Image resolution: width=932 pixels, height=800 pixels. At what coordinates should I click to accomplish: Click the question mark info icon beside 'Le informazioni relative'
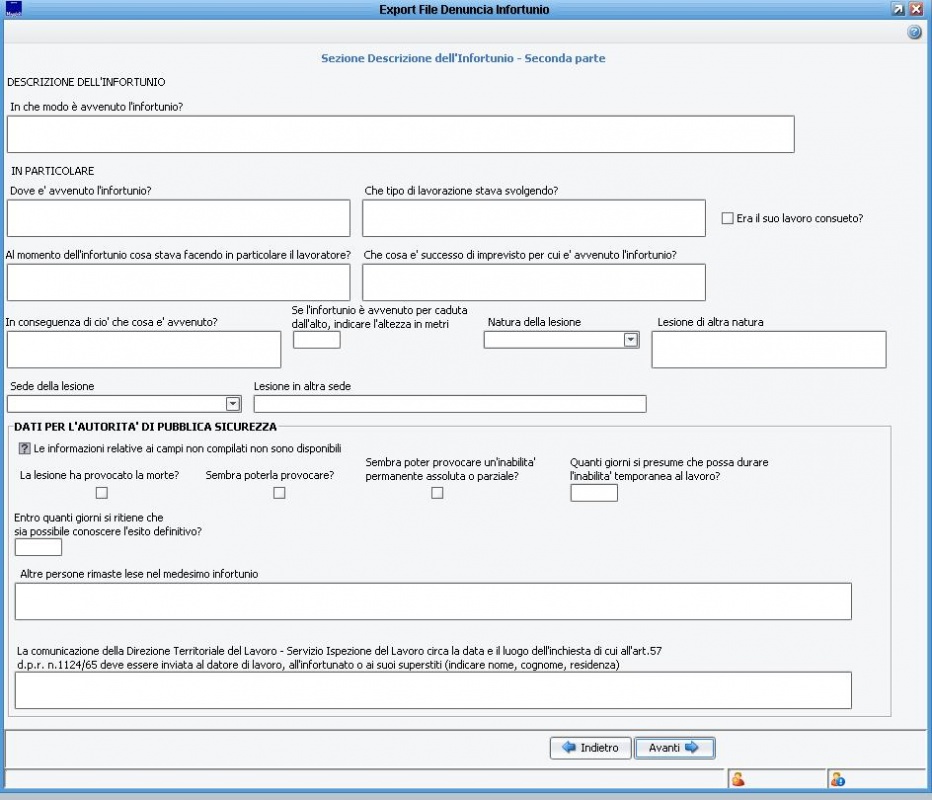click(24, 448)
